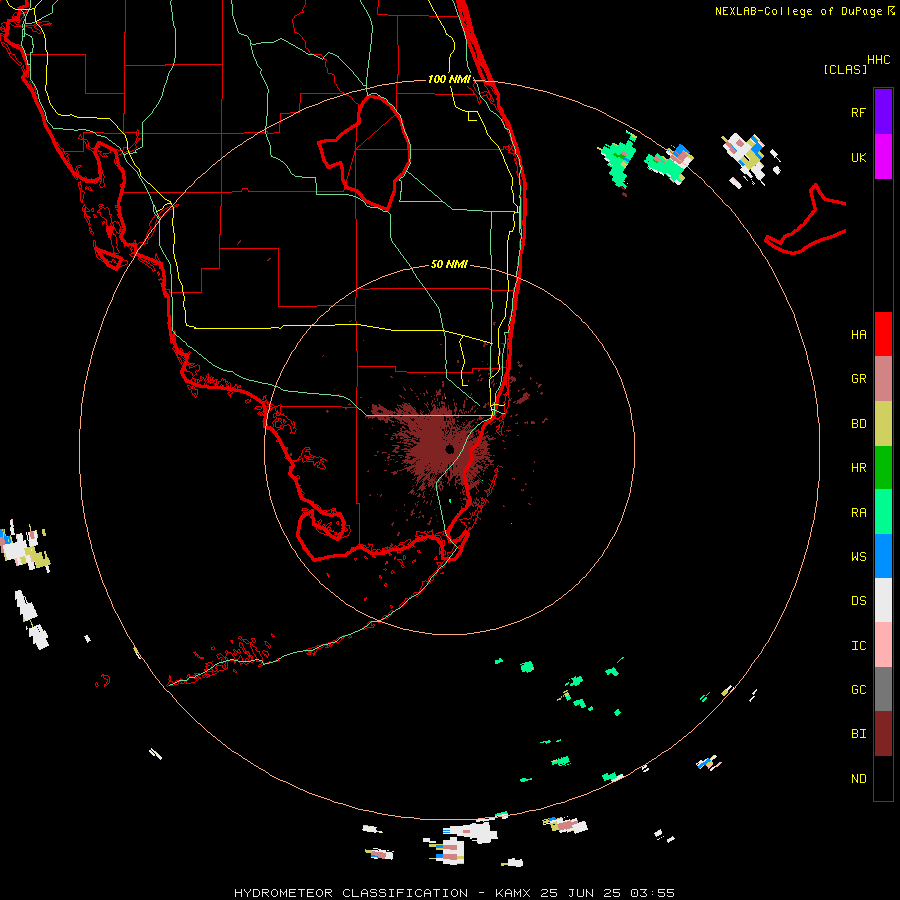Image resolution: width=900 pixels, height=900 pixels.
Task: Click the RA light-green legend swatch
Action: (883, 512)
